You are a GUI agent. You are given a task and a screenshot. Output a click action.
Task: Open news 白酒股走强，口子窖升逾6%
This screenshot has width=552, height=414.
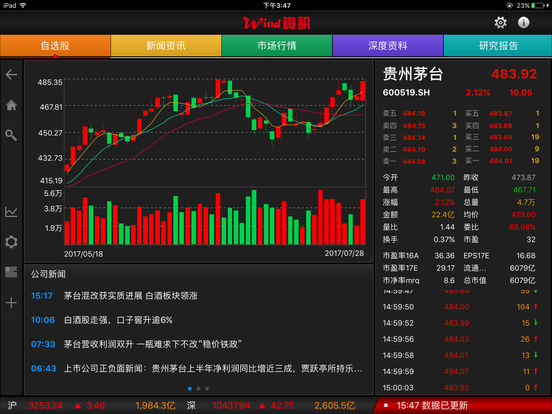[x=118, y=320]
